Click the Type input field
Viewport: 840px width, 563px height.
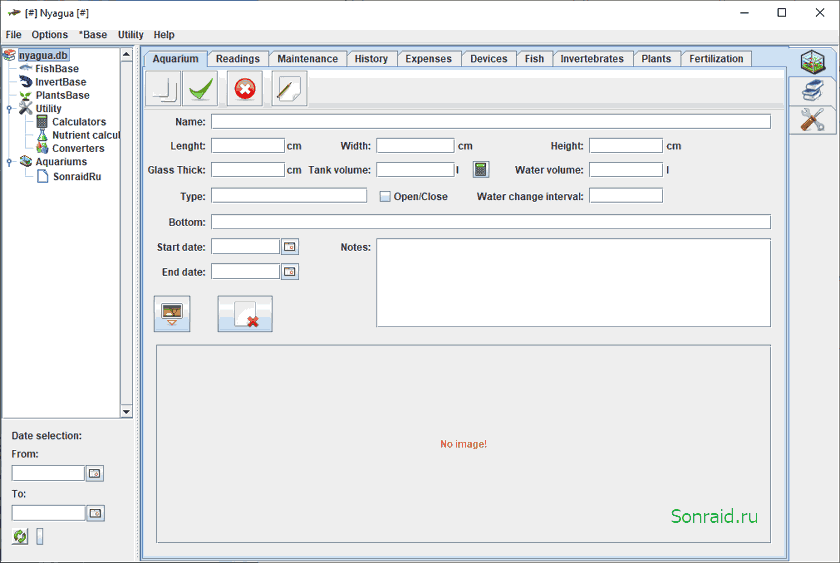coord(289,196)
